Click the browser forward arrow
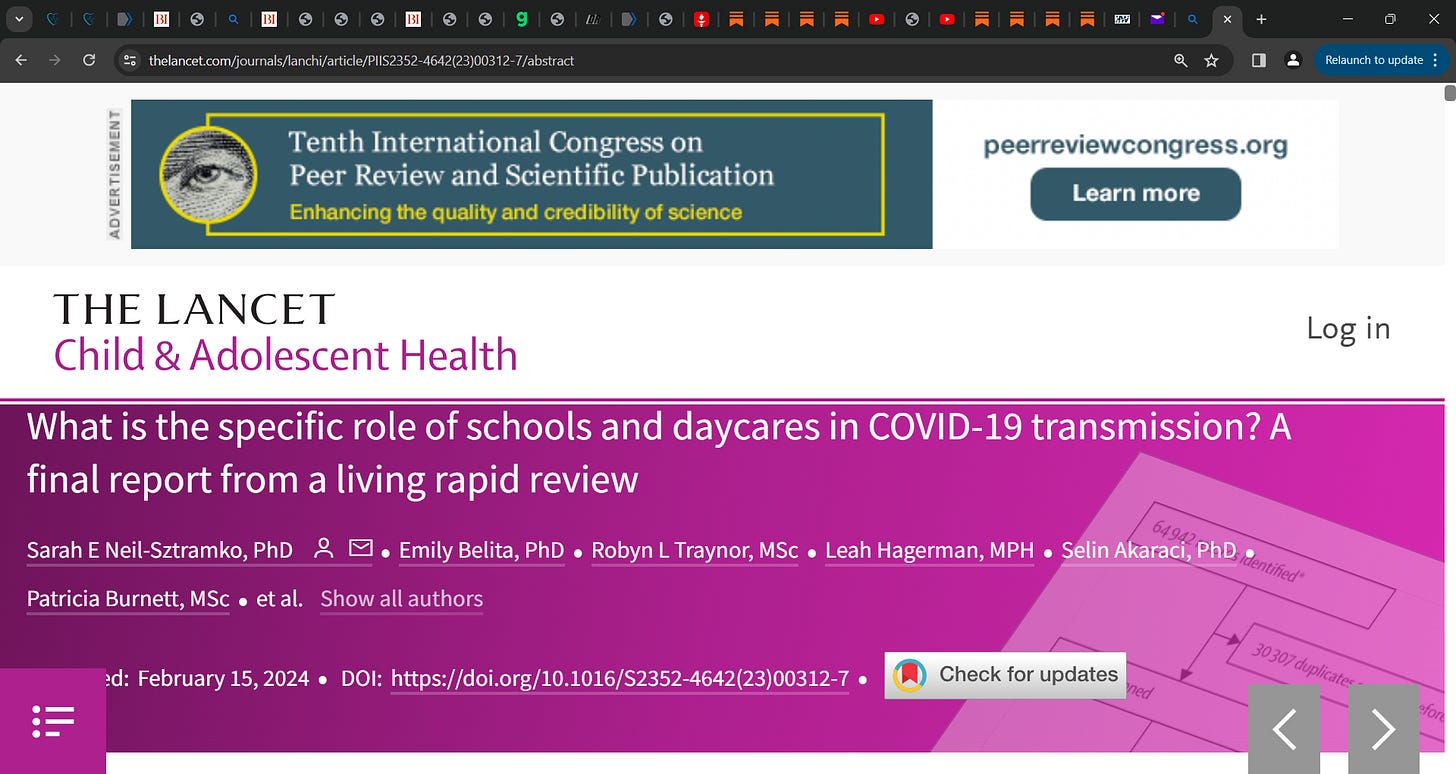The width and height of the screenshot is (1456, 774). (55, 60)
